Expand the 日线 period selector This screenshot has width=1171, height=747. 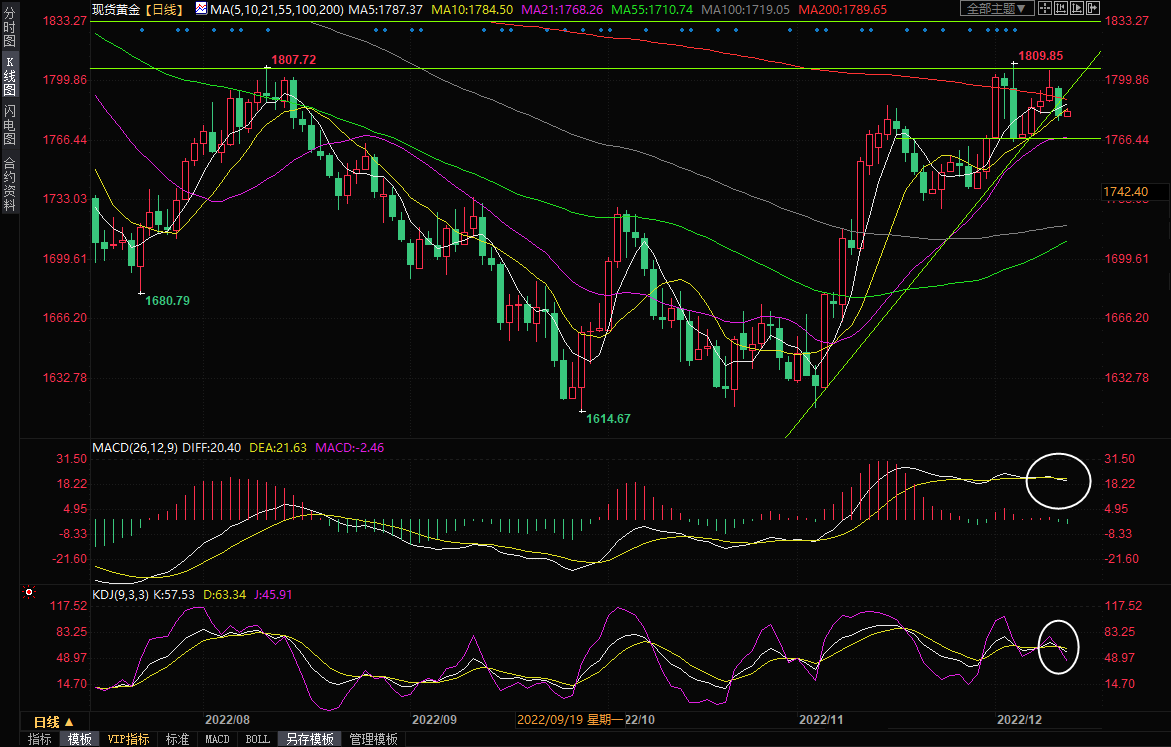[x=54, y=721]
